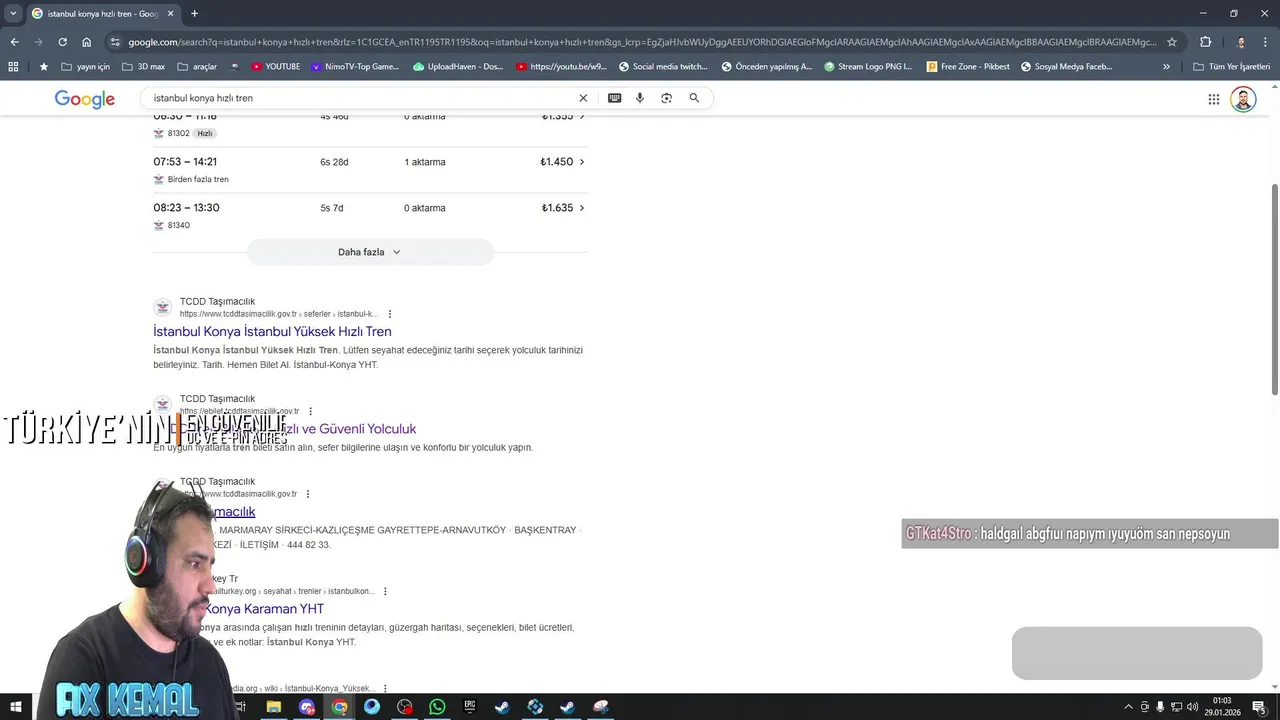Open the YOUTUBE bookmark
The width and height of the screenshot is (1280, 720).
[276, 67]
